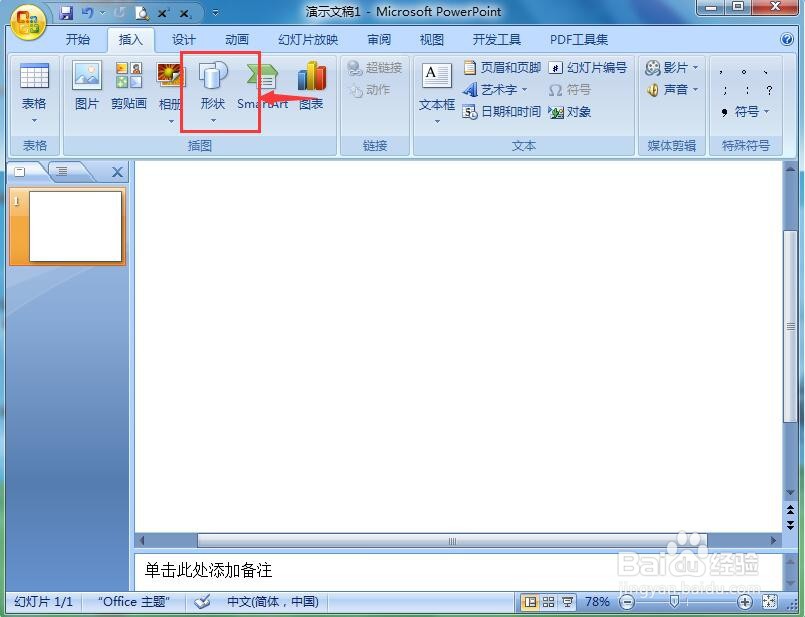Open the undo history dropdown arrow
Viewport: 805px width, 617px height.
click(102, 13)
